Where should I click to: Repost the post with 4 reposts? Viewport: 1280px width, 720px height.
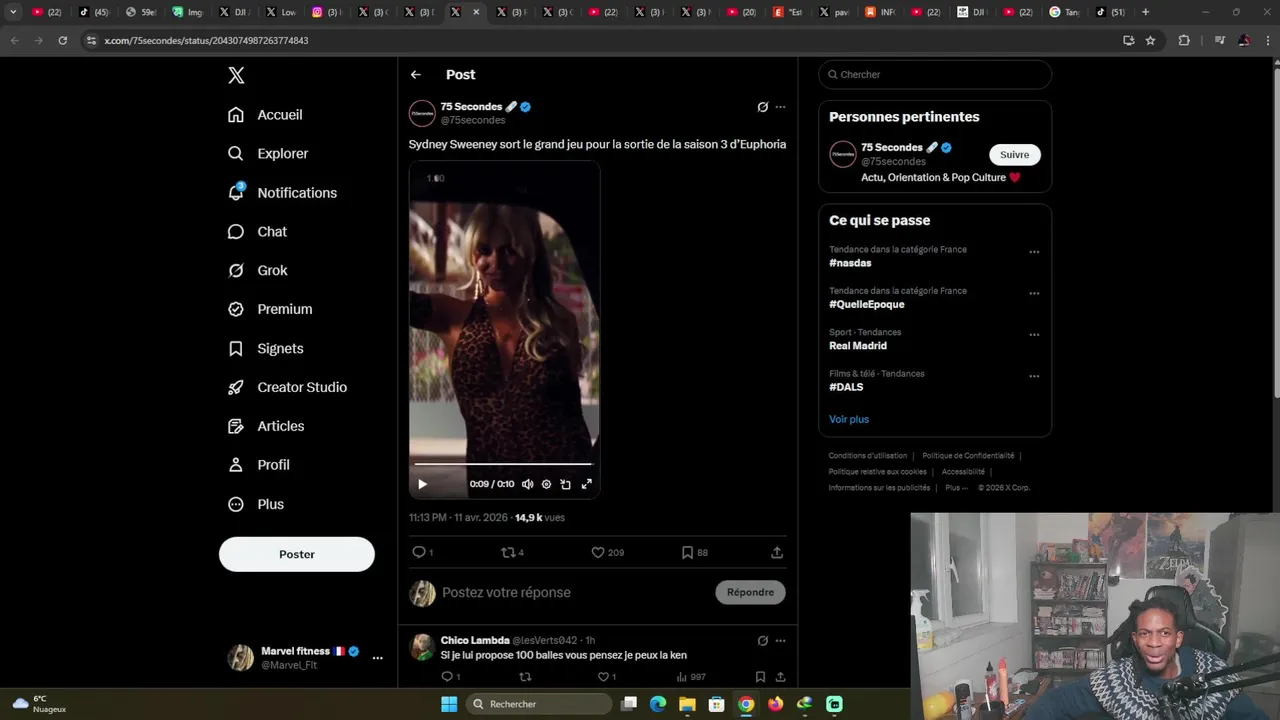[507, 552]
